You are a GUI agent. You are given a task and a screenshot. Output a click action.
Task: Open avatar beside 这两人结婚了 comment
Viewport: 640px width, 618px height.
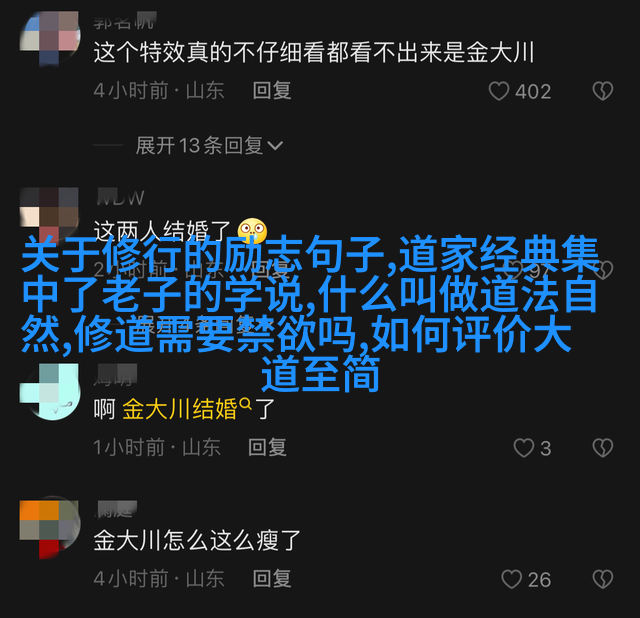(50, 214)
